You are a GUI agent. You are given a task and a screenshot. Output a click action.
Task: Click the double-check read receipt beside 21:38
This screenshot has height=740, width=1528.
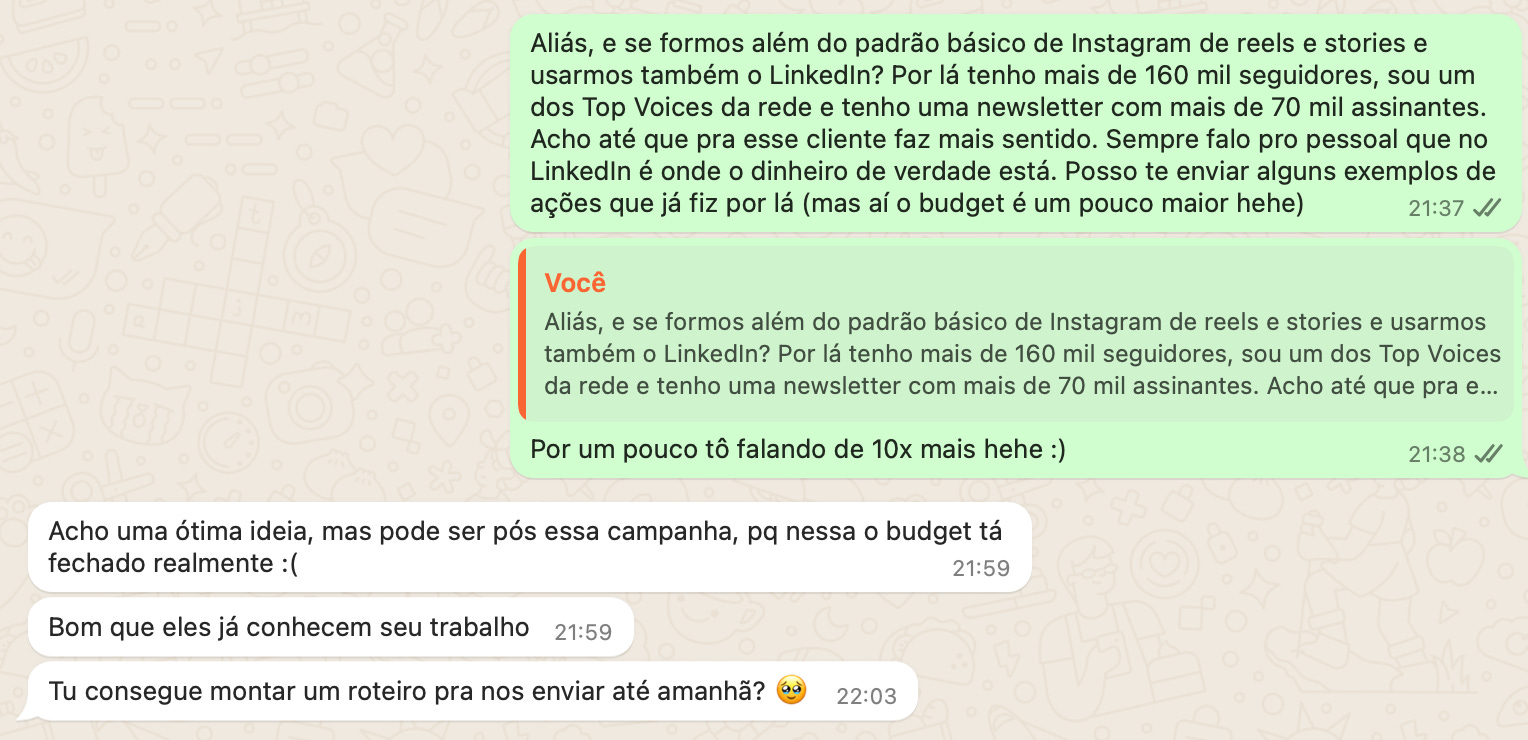coord(1488,454)
